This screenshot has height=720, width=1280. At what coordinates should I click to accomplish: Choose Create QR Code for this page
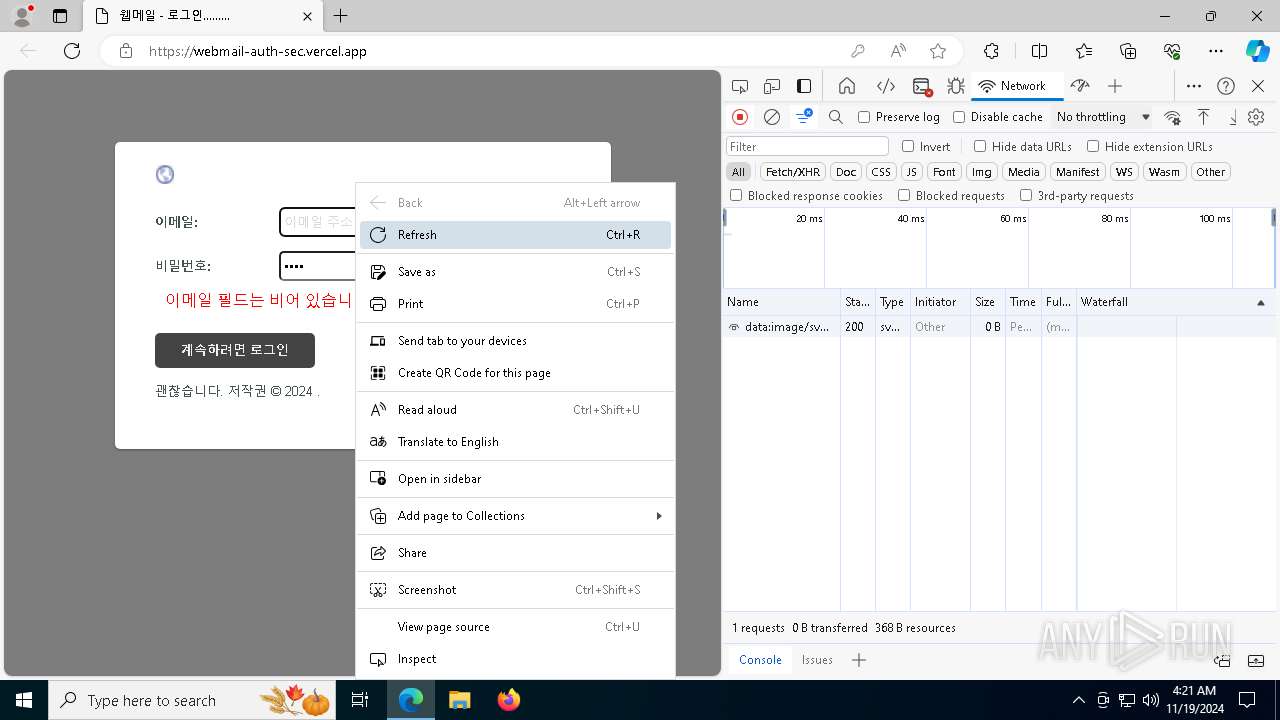pyautogui.click(x=515, y=373)
